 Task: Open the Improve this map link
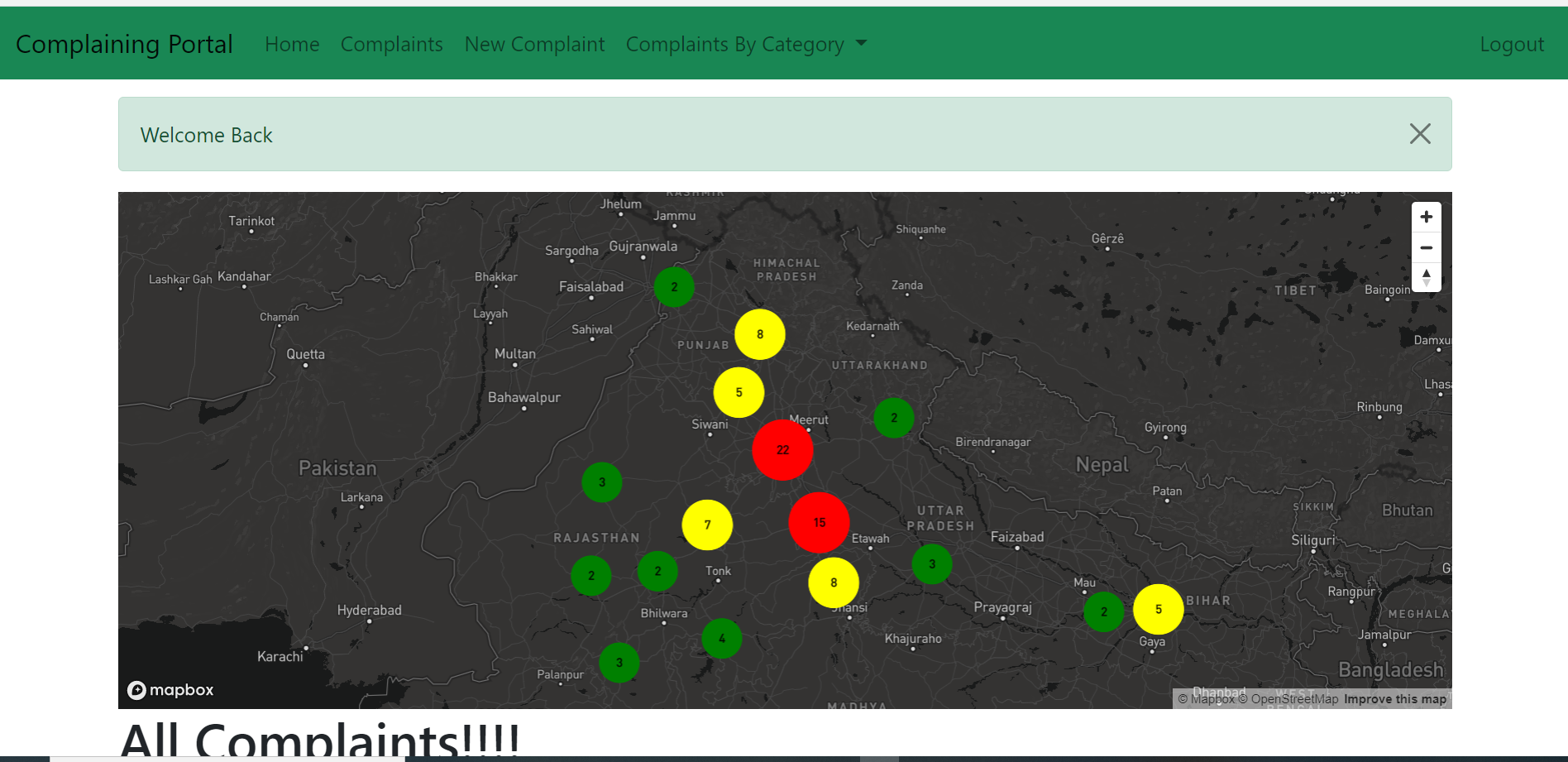[1394, 698]
